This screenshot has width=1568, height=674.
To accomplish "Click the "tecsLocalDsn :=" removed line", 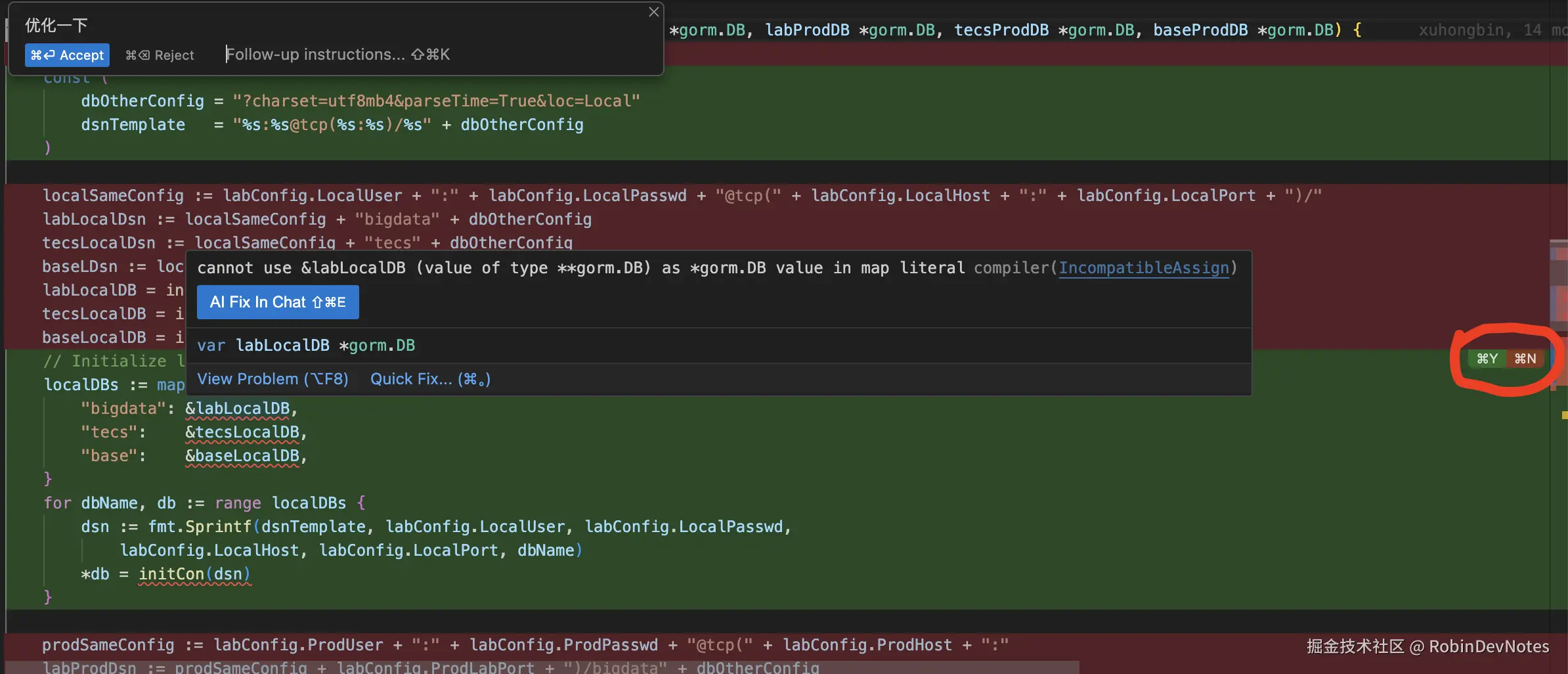I will pyautogui.click(x=307, y=243).
